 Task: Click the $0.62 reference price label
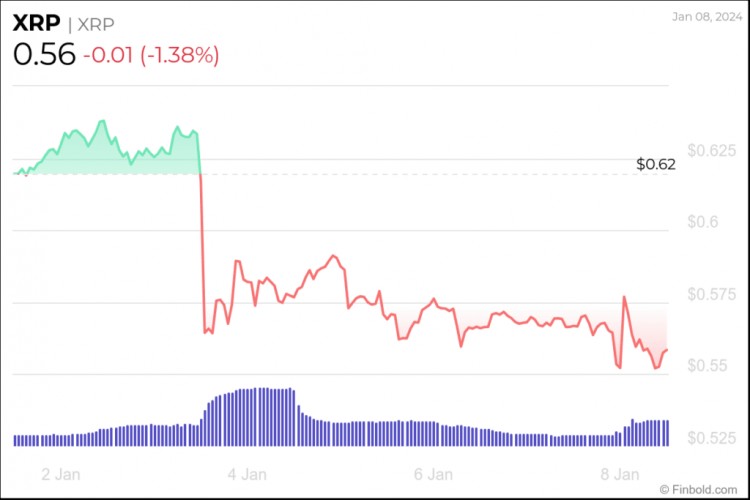(656, 165)
